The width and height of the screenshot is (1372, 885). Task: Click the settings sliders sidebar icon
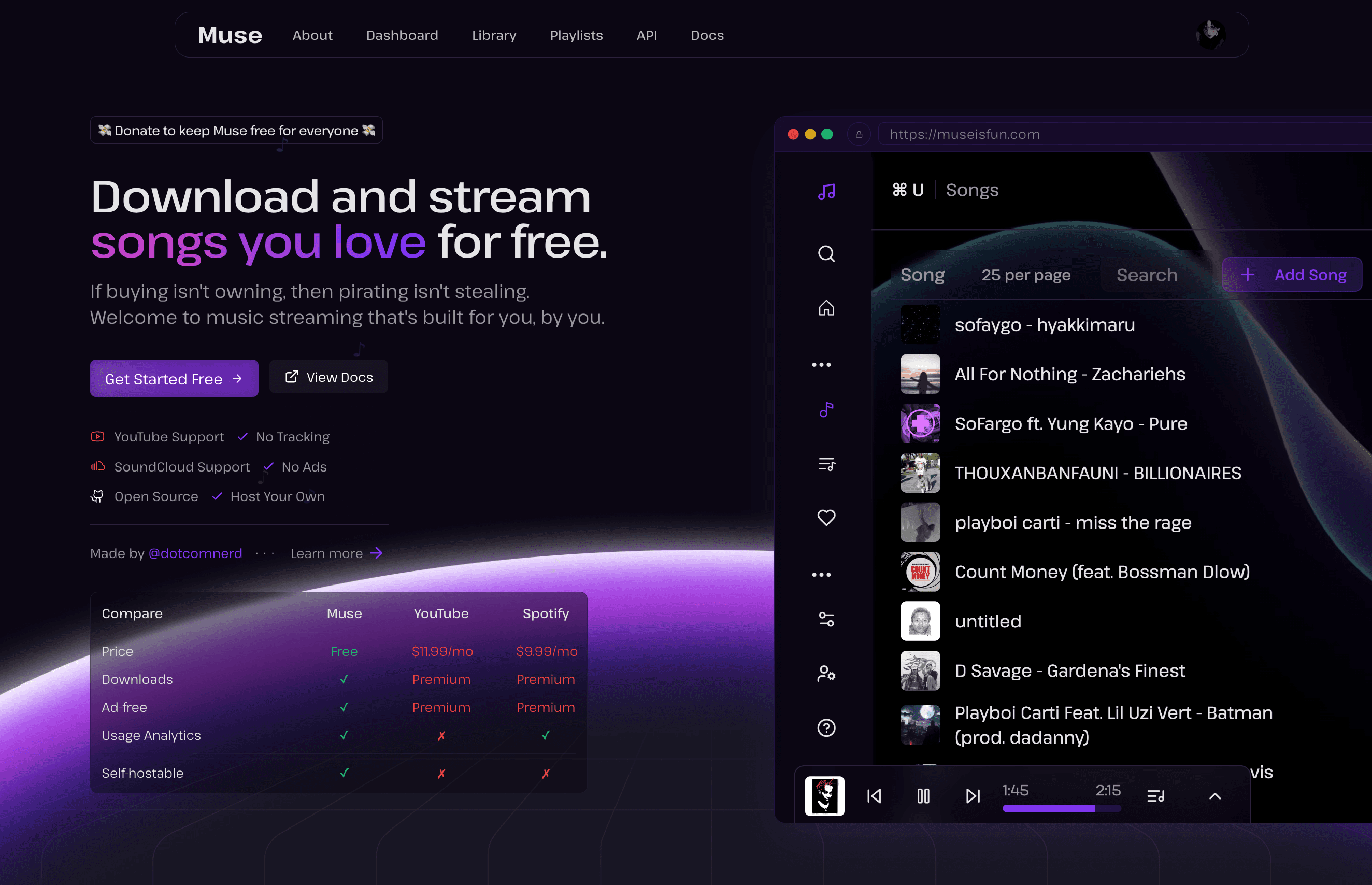pos(826,620)
